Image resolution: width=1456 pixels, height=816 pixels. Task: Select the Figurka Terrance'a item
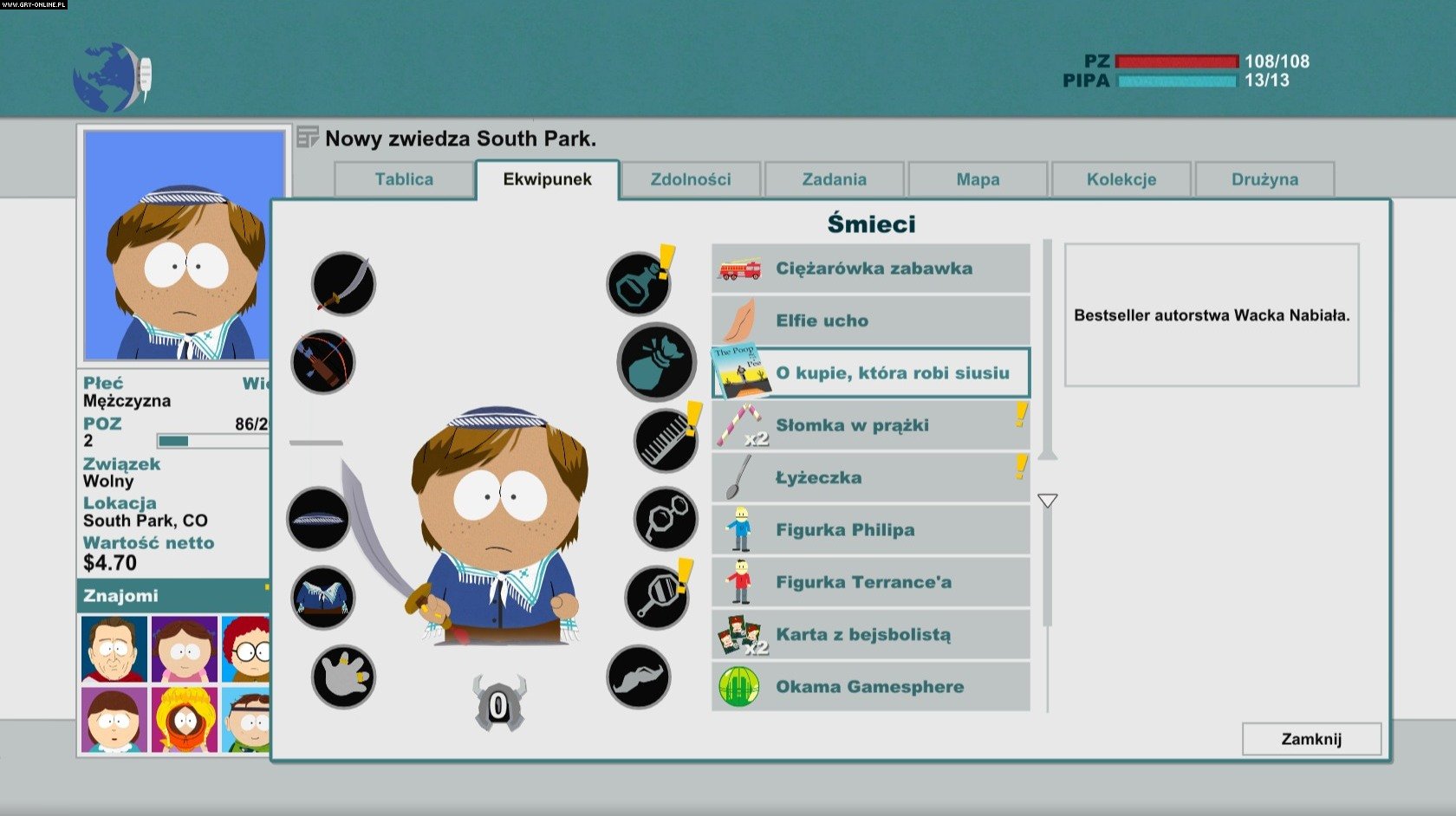coord(871,582)
